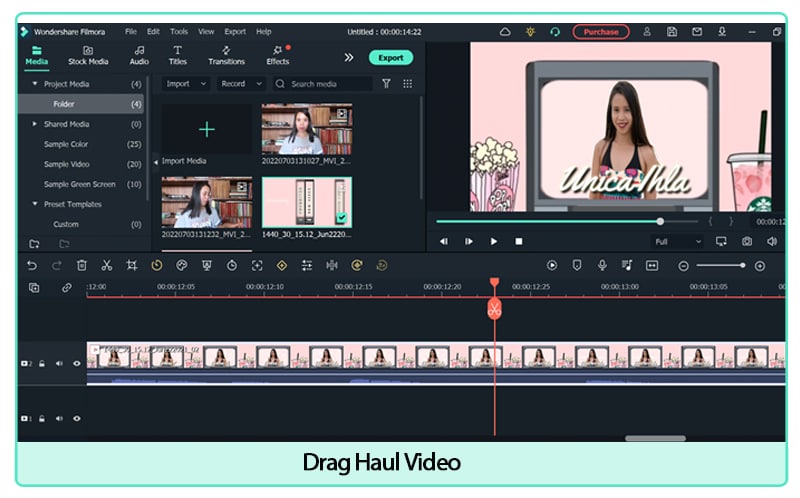This screenshot has height=498, width=800.
Task: Toggle the lock on video track 2
Action: click(42, 364)
